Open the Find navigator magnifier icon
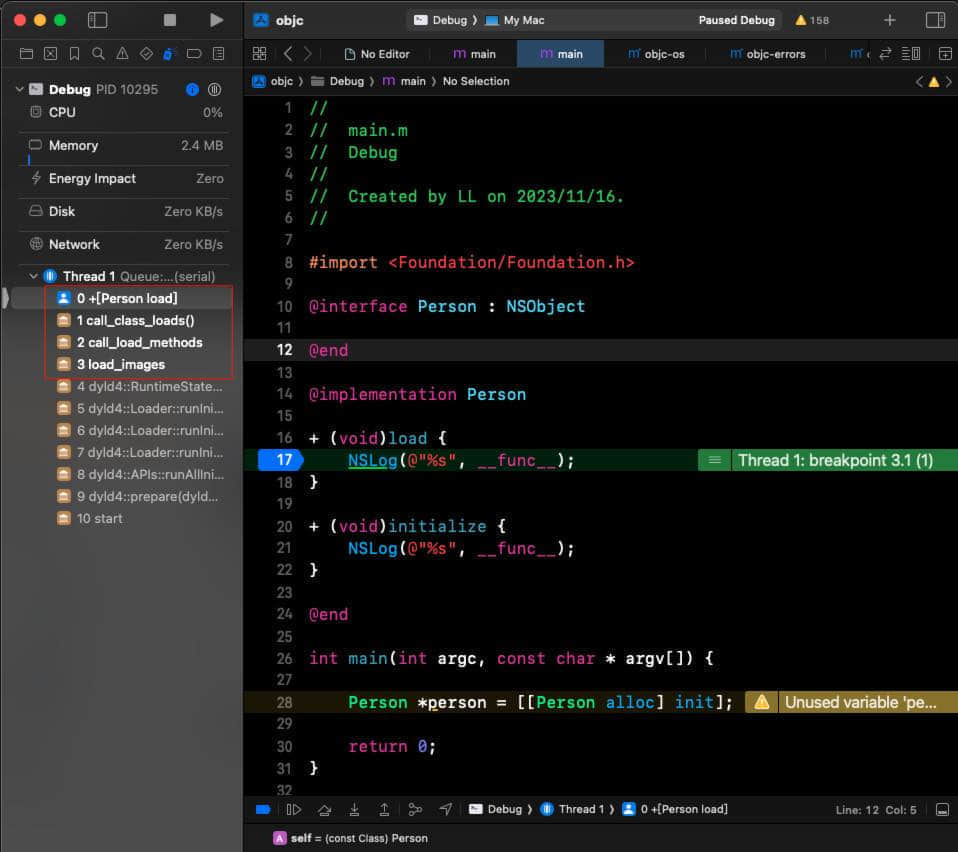Screen dimensions: 958x852 click(98, 53)
